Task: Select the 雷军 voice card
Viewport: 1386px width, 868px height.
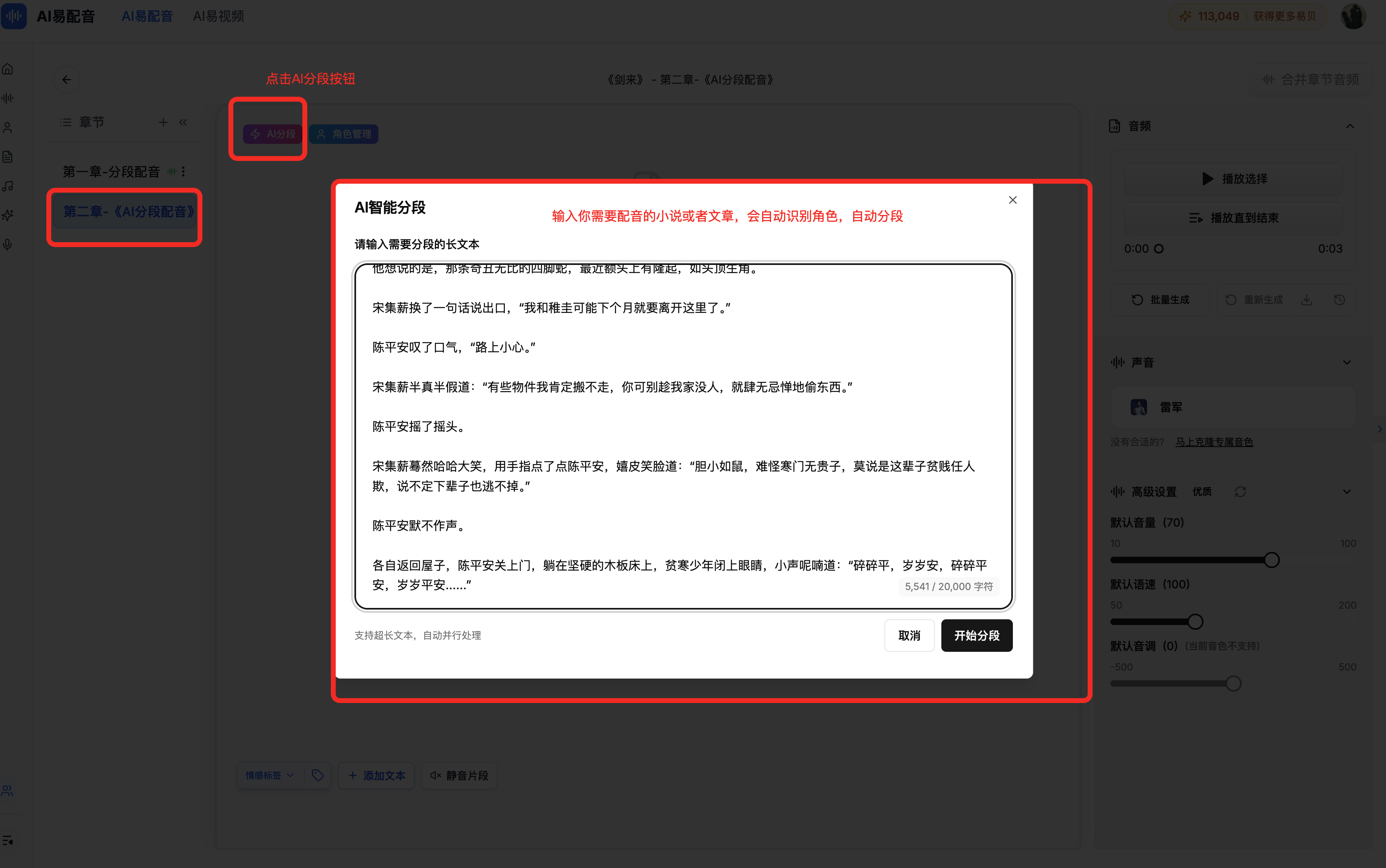Action: click(x=1233, y=408)
